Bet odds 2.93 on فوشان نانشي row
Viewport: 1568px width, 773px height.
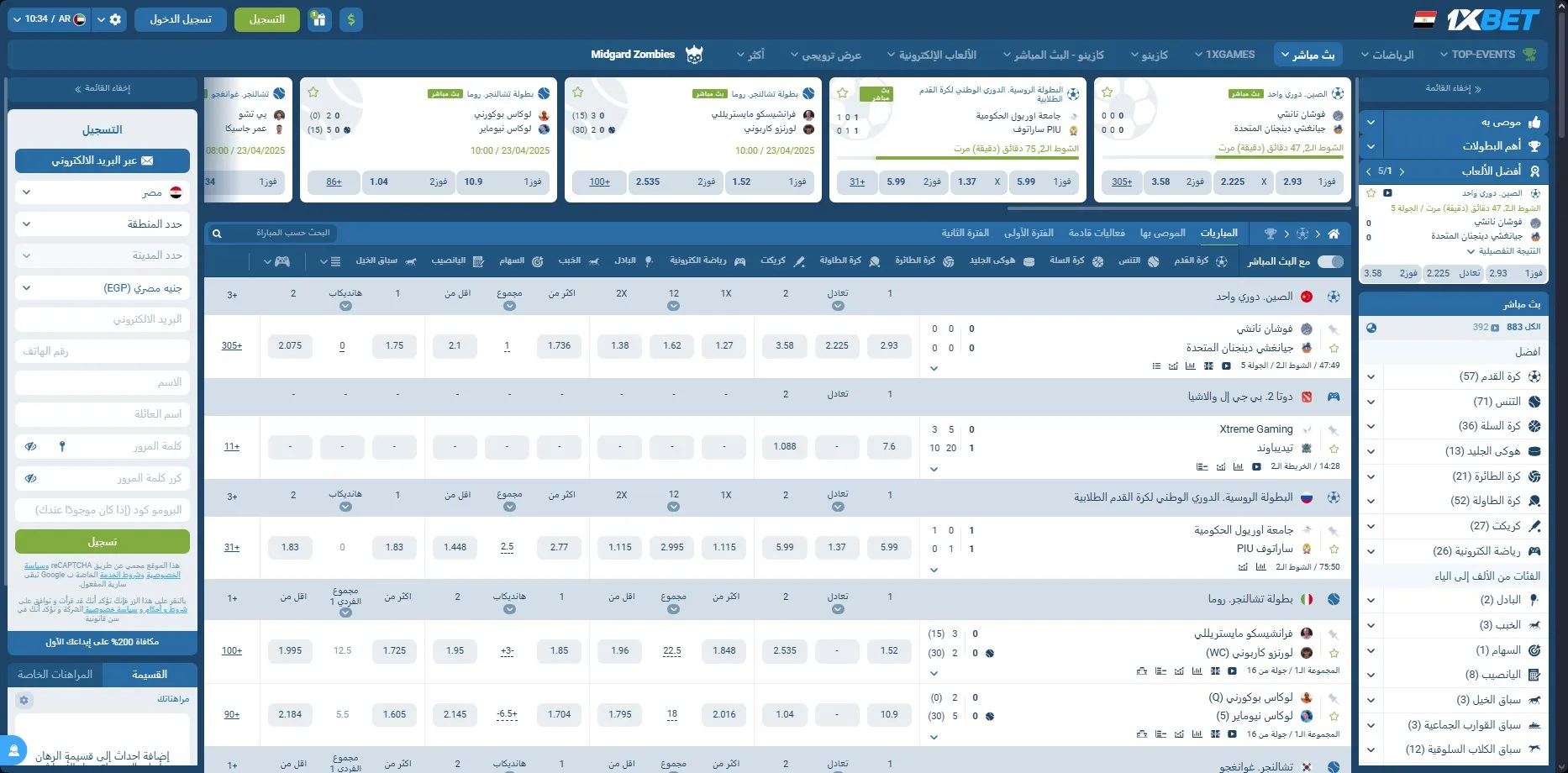(x=889, y=346)
